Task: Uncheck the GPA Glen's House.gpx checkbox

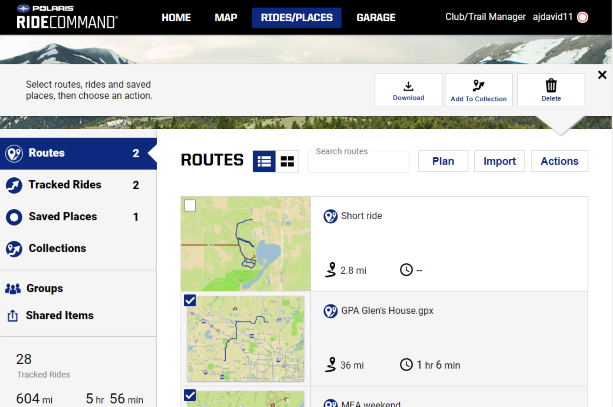Action: click(x=190, y=301)
